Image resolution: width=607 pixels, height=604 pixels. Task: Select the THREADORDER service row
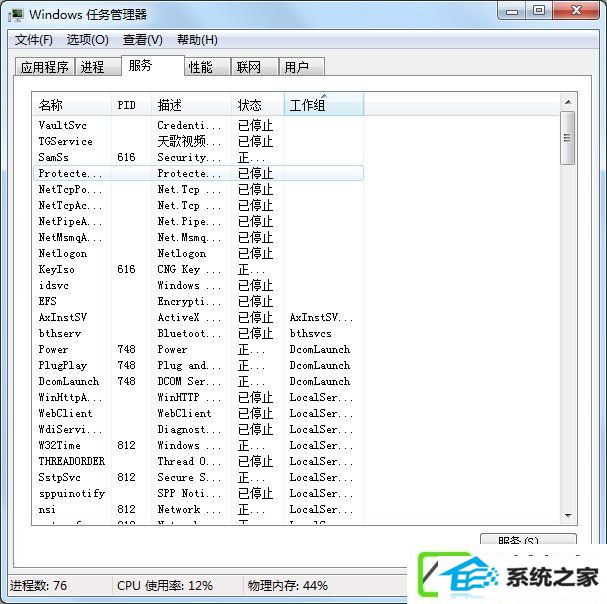click(x=198, y=461)
